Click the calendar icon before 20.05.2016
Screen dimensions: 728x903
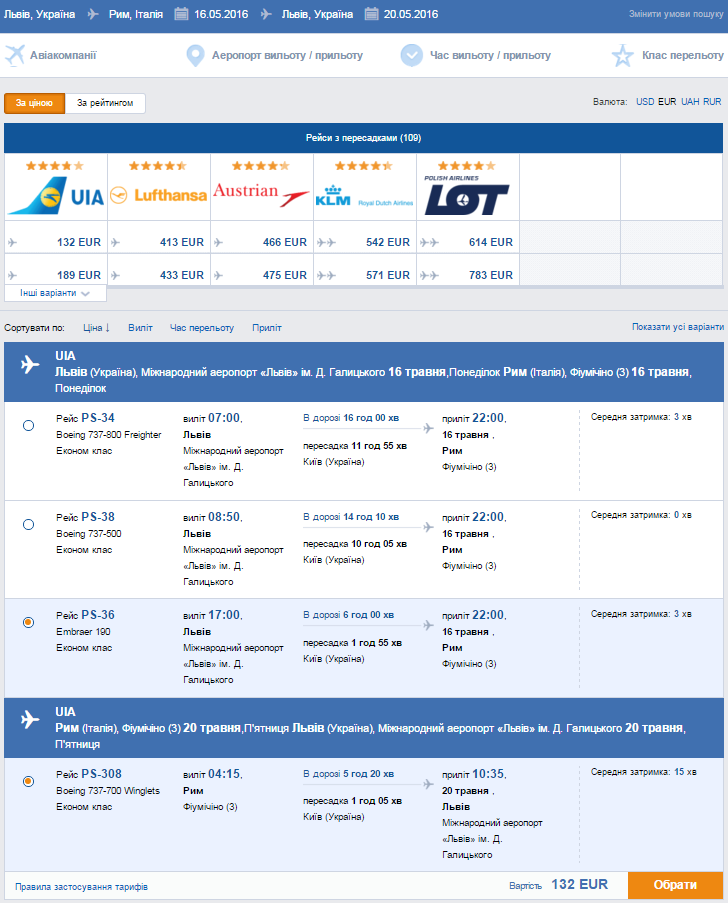(371, 14)
